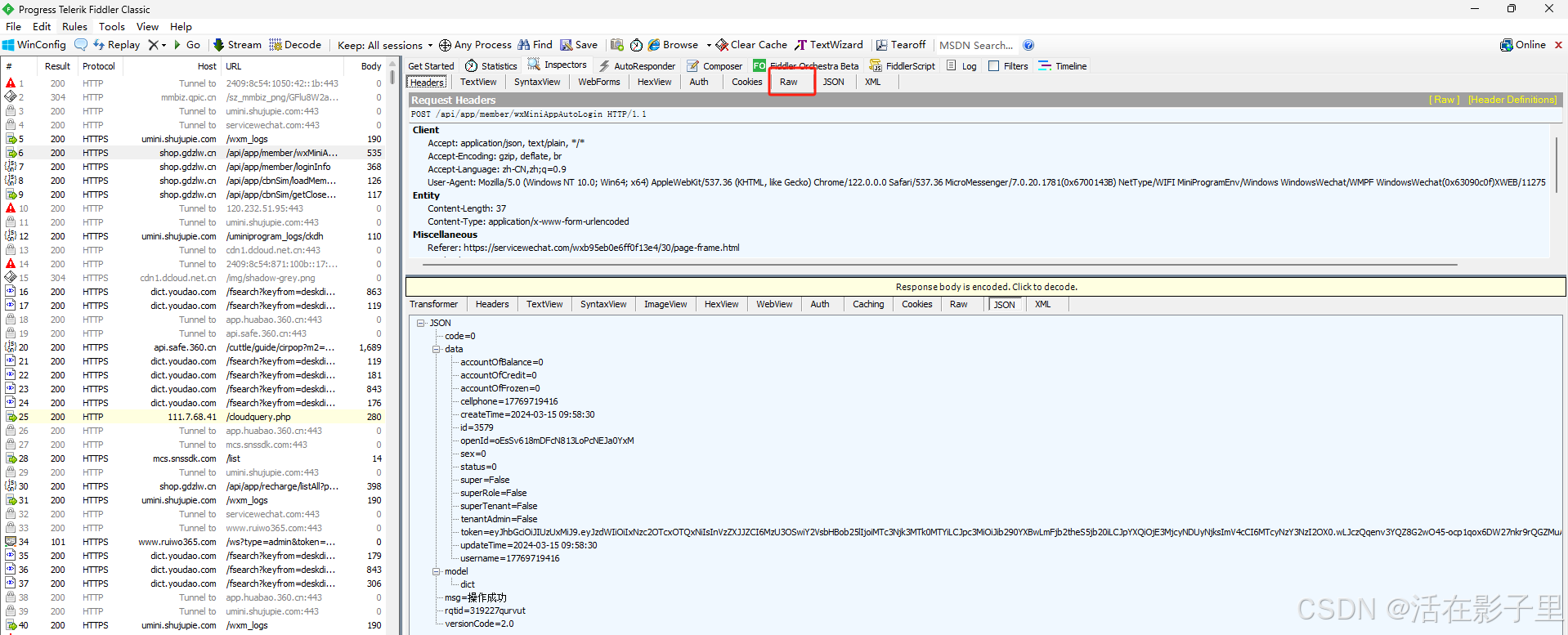Select the response Caching tab

point(868,304)
